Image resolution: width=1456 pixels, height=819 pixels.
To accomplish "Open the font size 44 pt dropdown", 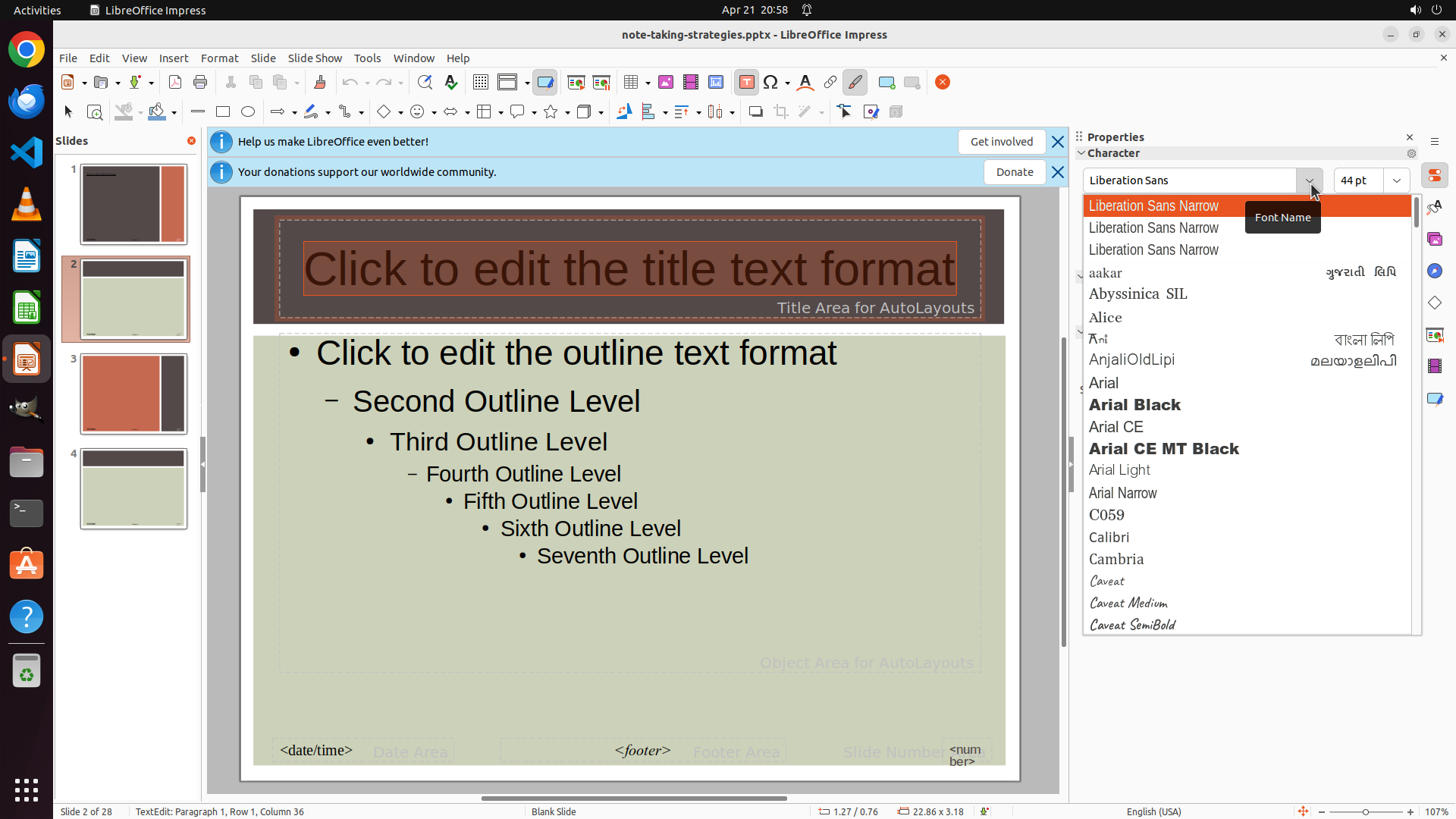I will pos(1396,180).
